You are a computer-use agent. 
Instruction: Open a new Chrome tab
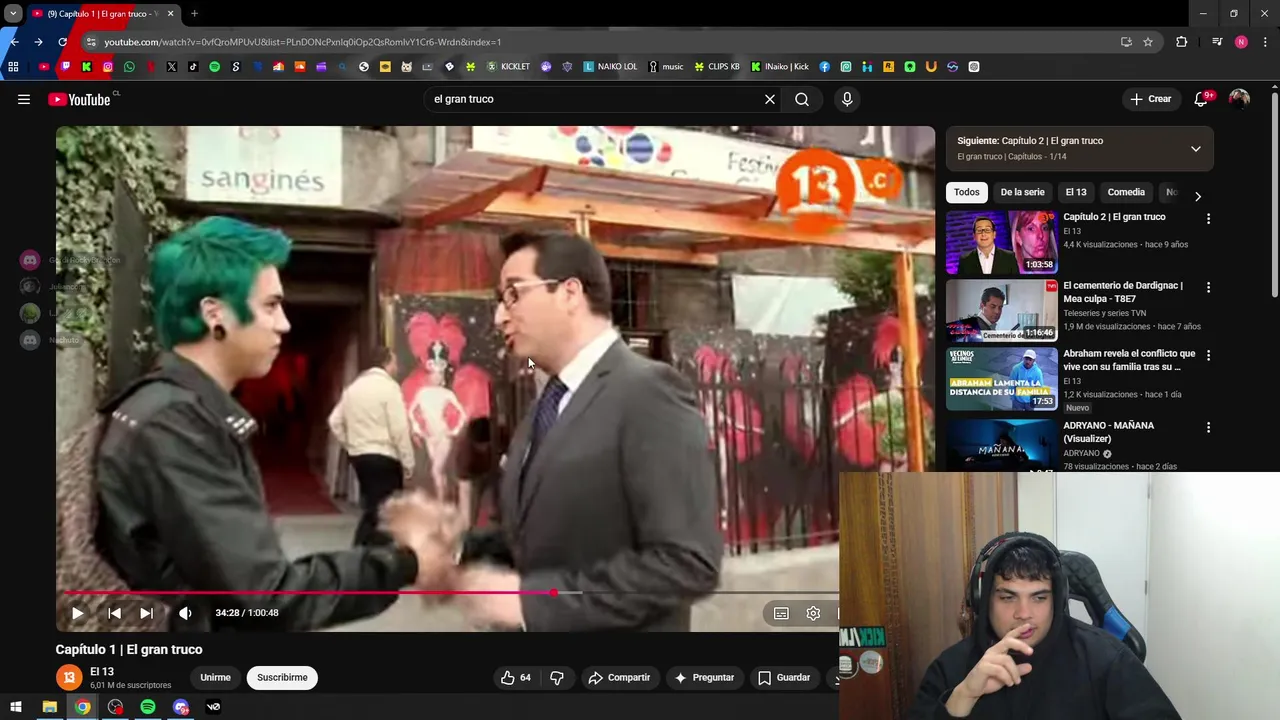pyautogui.click(x=194, y=14)
